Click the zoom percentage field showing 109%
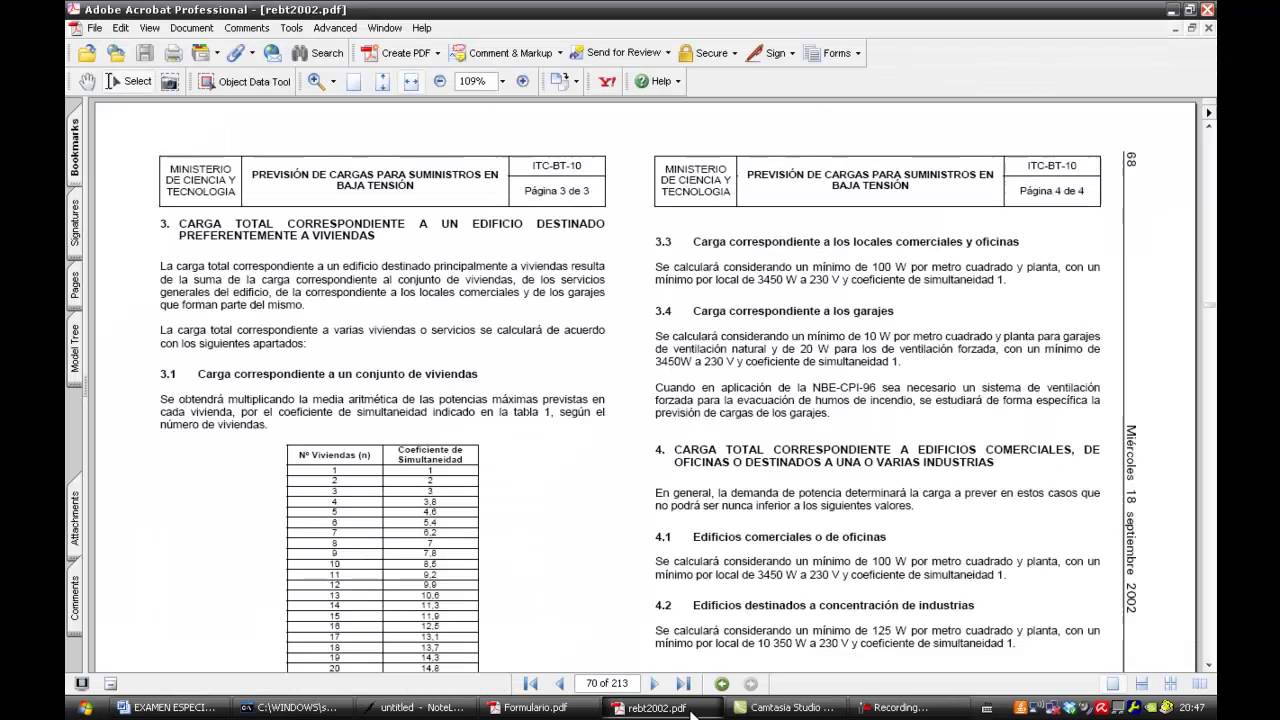Viewport: 1280px width, 720px height. click(474, 81)
